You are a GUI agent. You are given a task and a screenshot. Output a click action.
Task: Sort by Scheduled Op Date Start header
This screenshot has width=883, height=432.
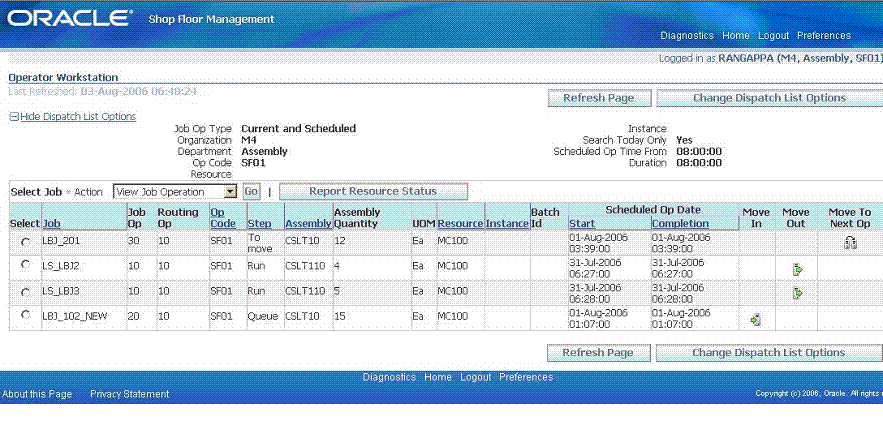click(x=582, y=224)
